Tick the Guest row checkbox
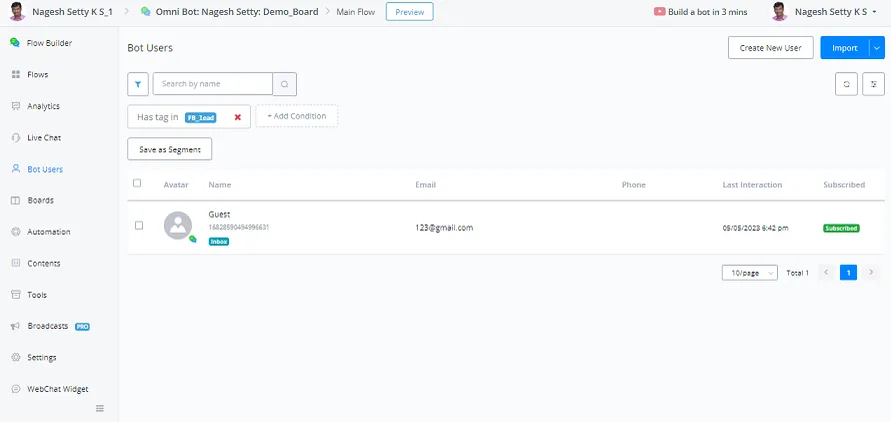Screen dimensions: 891x422 coord(139,225)
